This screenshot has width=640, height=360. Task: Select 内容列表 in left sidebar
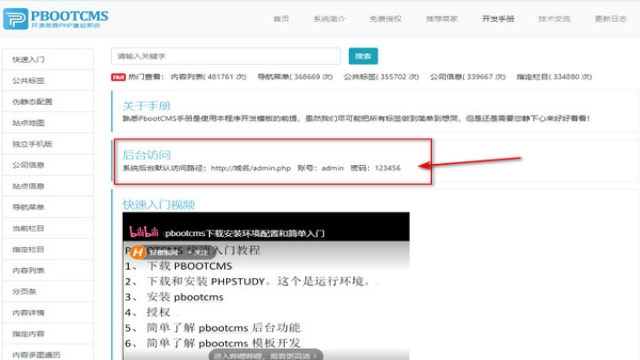click(x=48, y=271)
